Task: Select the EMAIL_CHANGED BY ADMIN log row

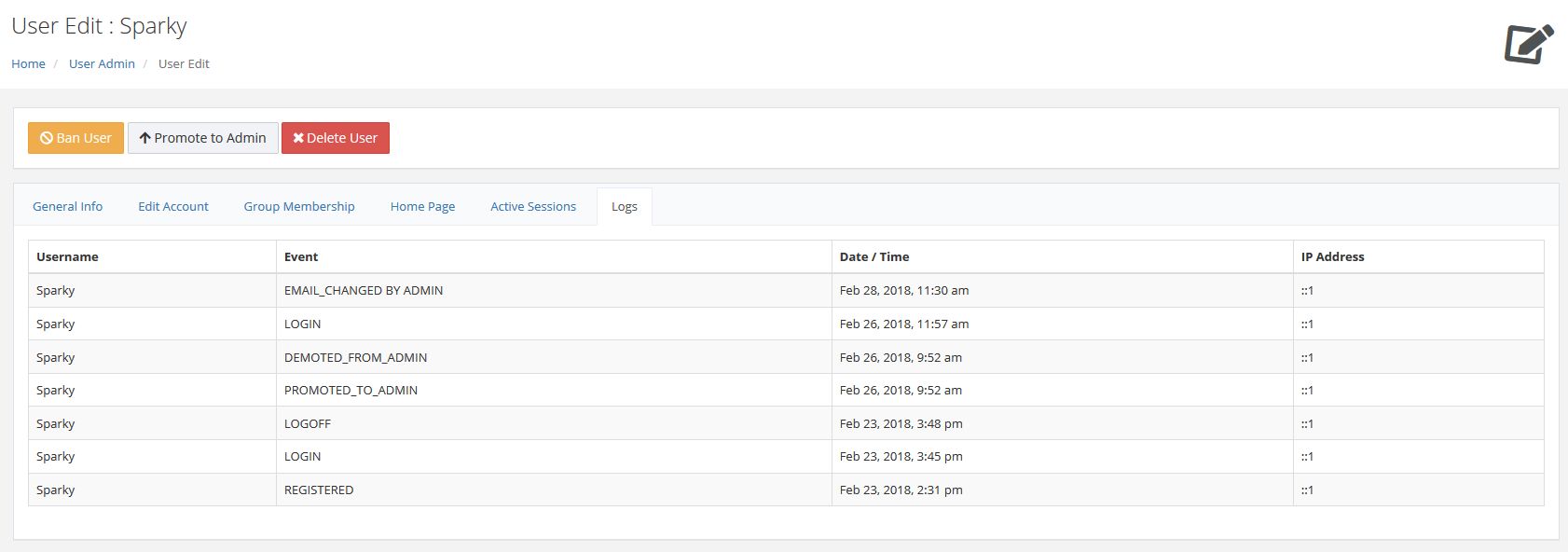Action: click(786, 291)
